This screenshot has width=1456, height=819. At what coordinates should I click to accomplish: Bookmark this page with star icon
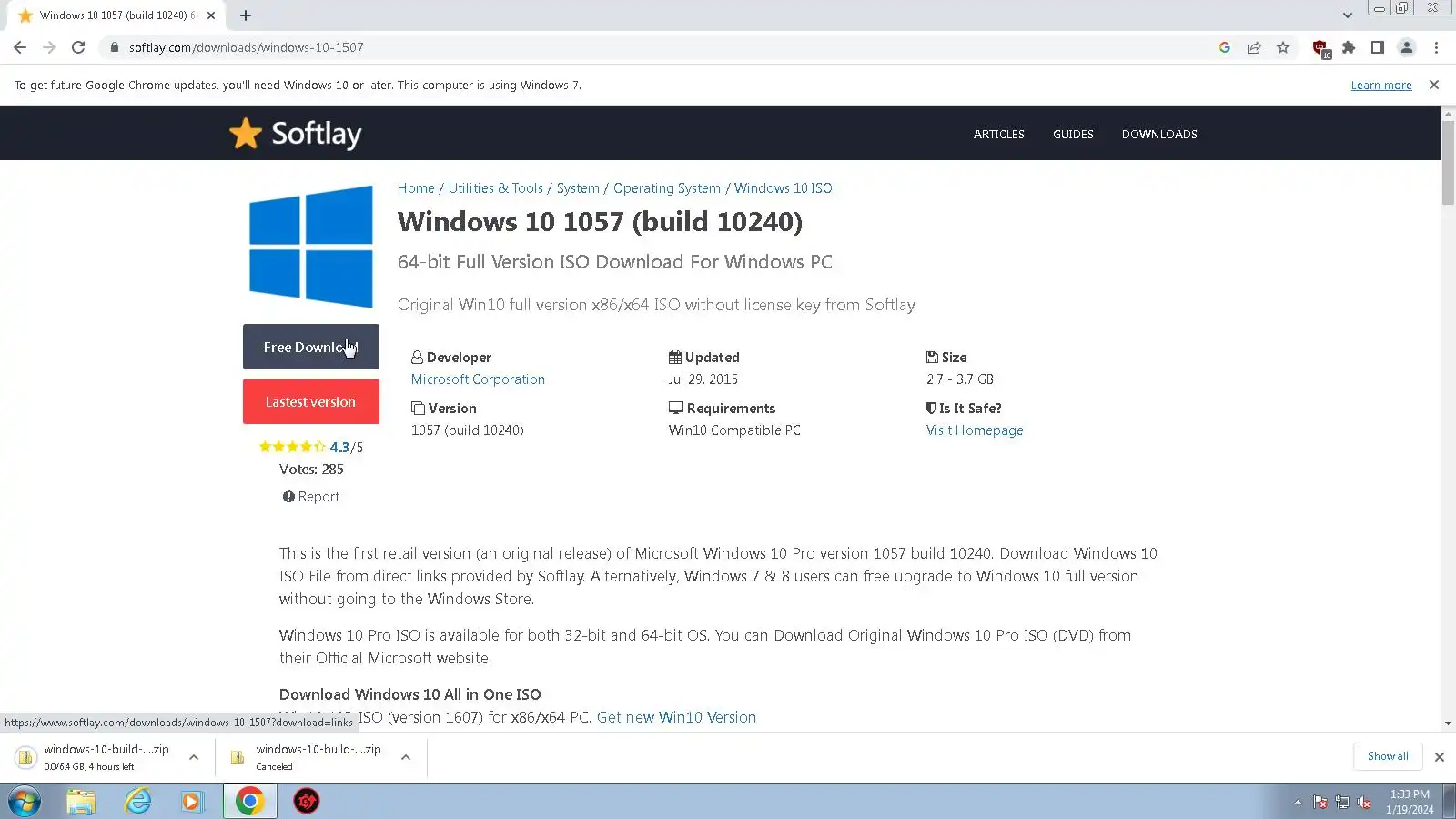coord(1283,47)
